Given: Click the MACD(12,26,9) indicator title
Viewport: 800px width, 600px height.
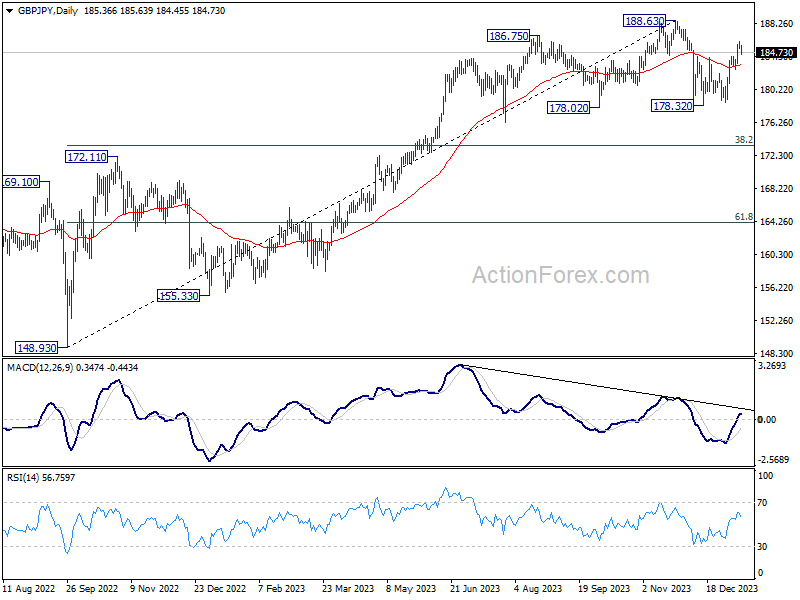Looking at the screenshot, I should [x=40, y=367].
